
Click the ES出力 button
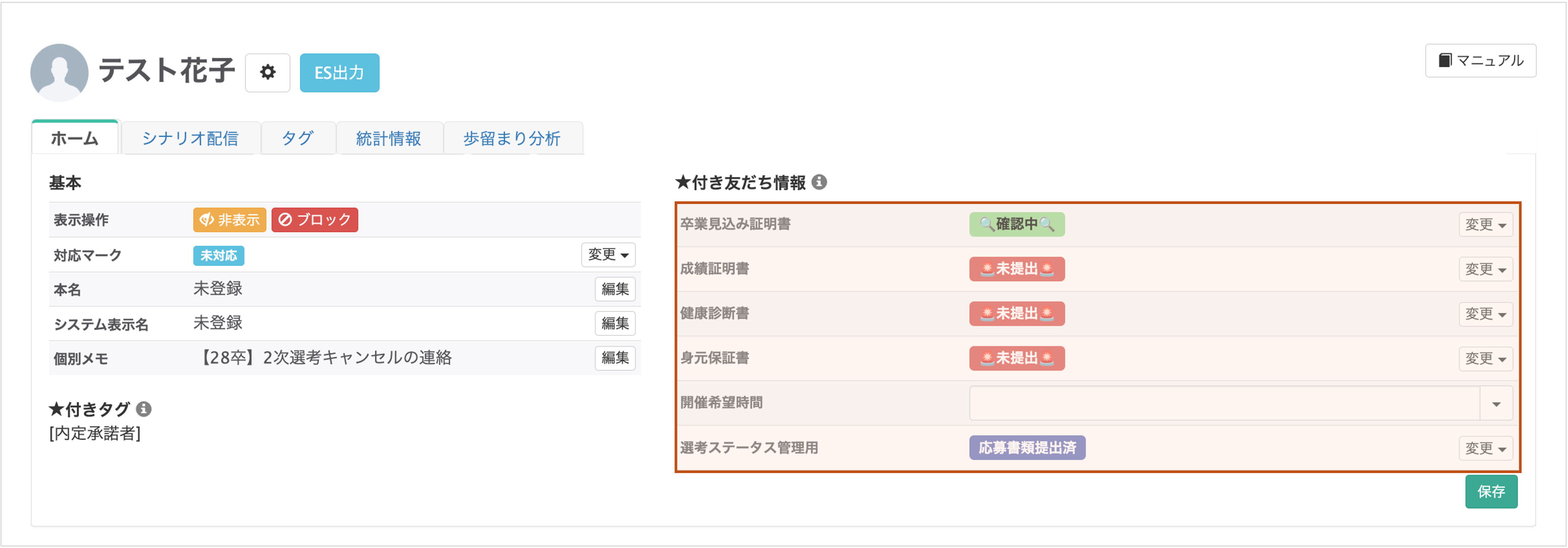click(339, 72)
